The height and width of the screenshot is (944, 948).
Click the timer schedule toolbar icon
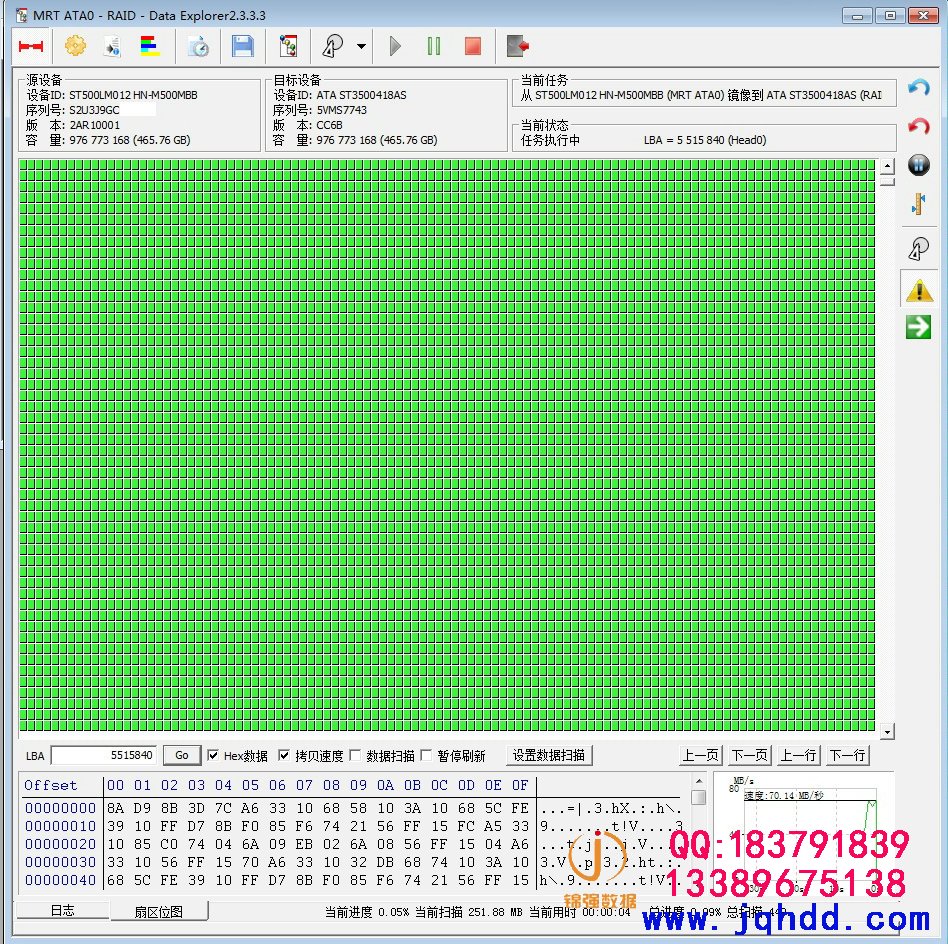point(198,46)
